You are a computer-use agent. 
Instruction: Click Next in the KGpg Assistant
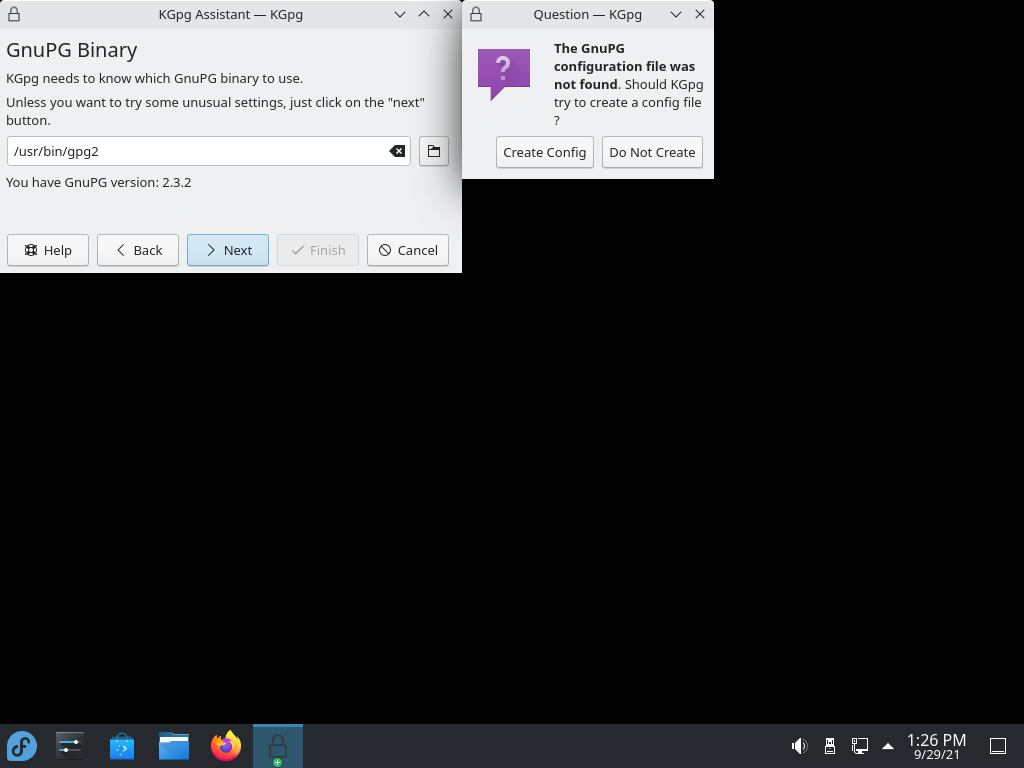(228, 250)
